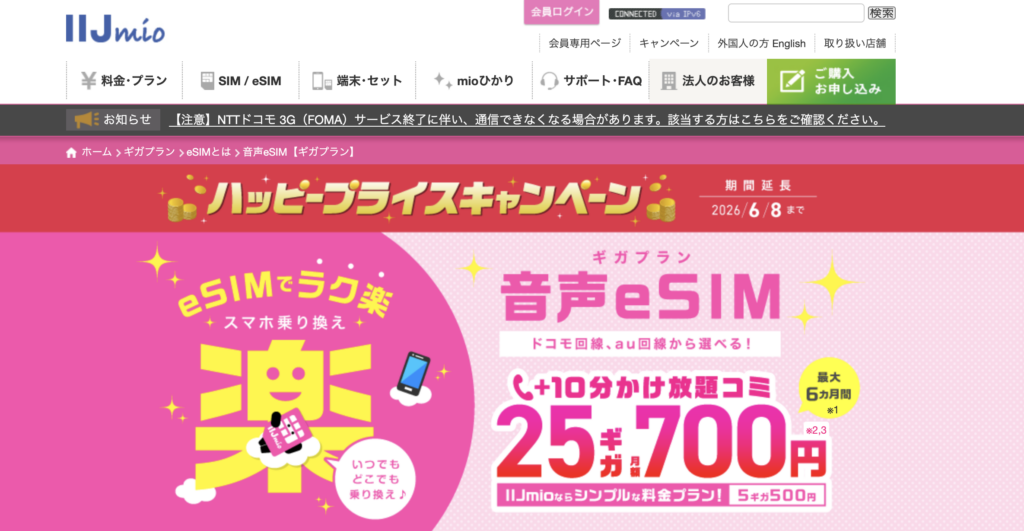Click the ハッピープライスキャンペーン banner
The width and height of the screenshot is (1024, 531).
coord(512,199)
